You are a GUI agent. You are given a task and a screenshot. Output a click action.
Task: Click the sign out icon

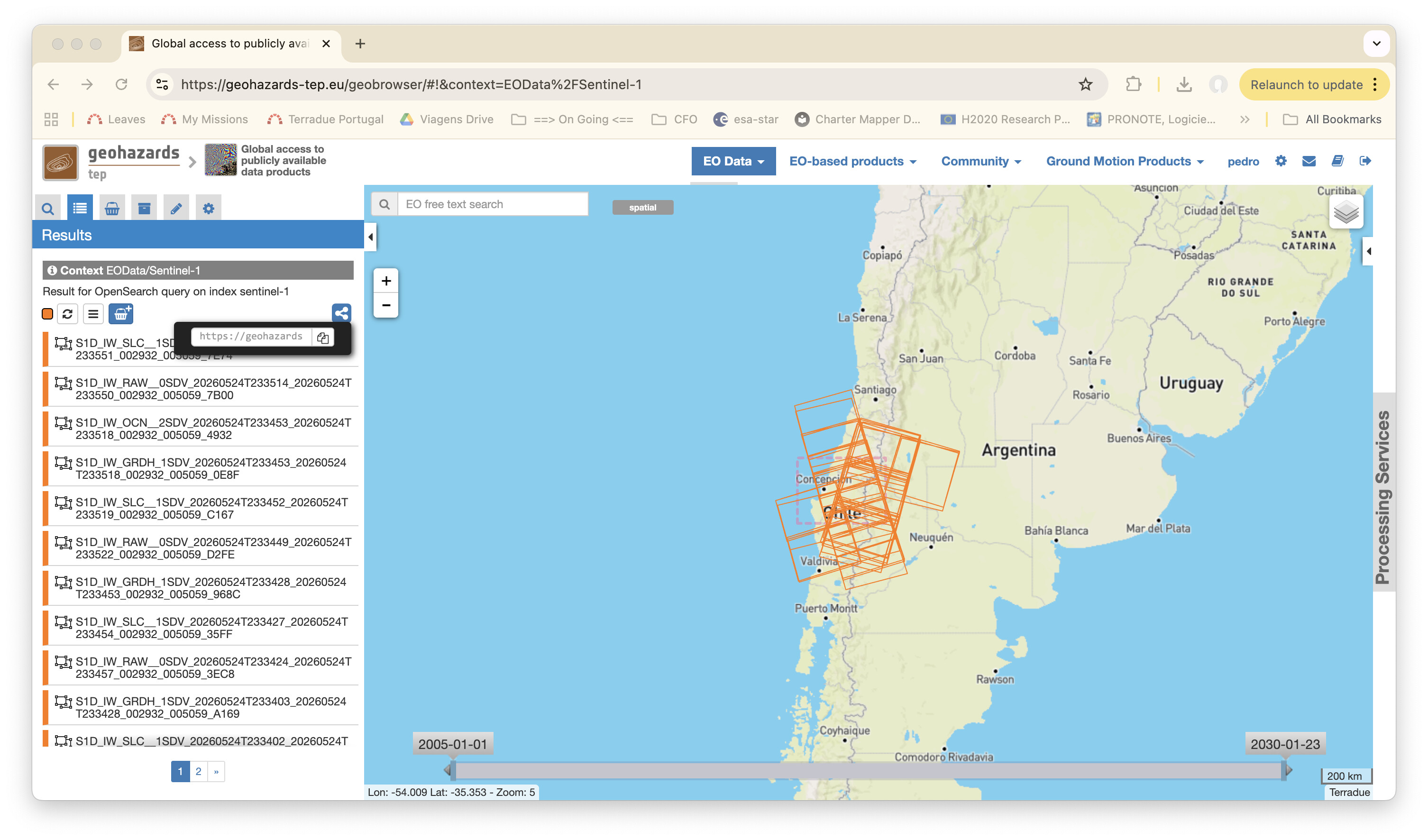[1365, 161]
